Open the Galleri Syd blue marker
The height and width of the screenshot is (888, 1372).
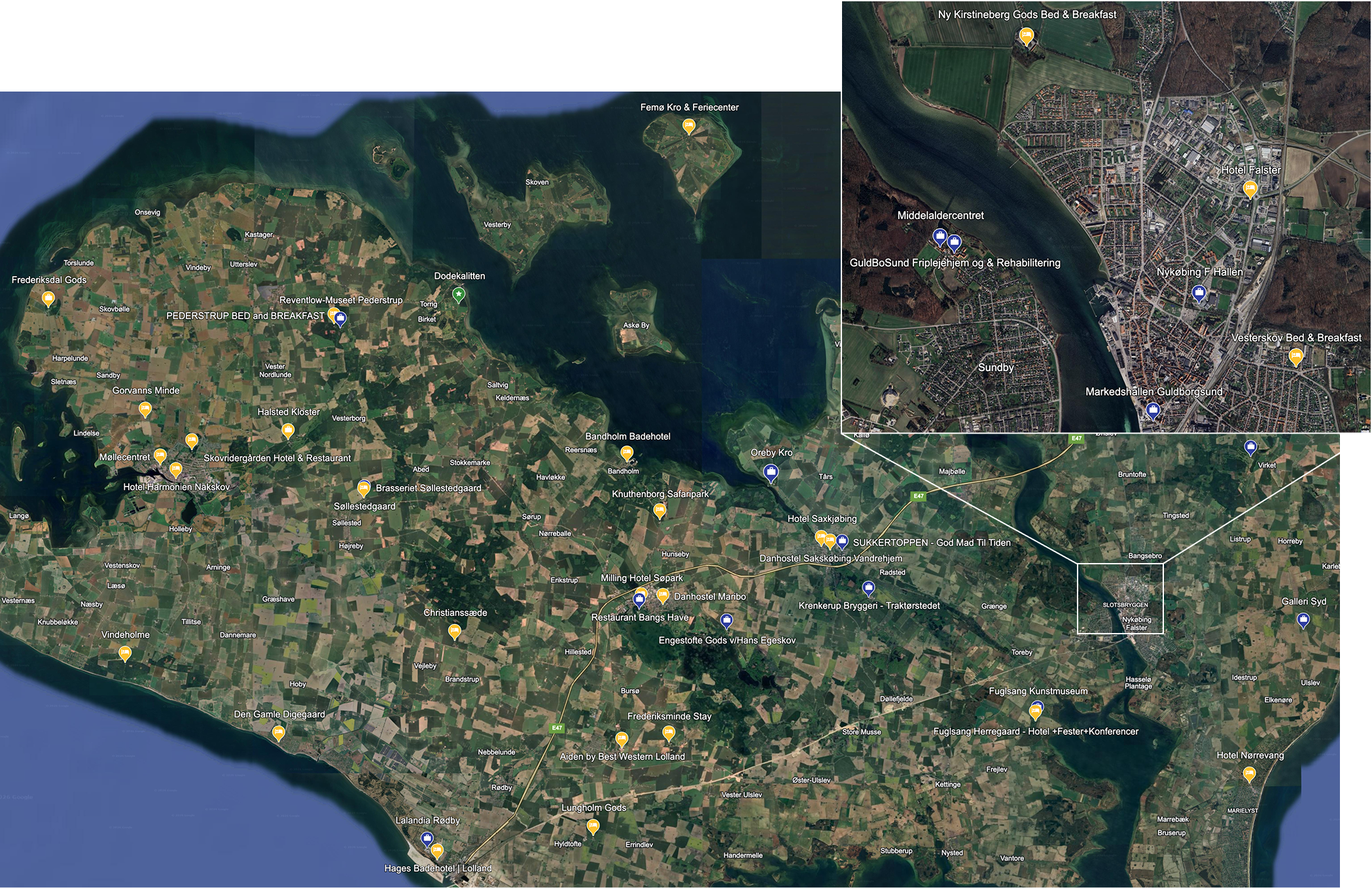click(x=1303, y=620)
